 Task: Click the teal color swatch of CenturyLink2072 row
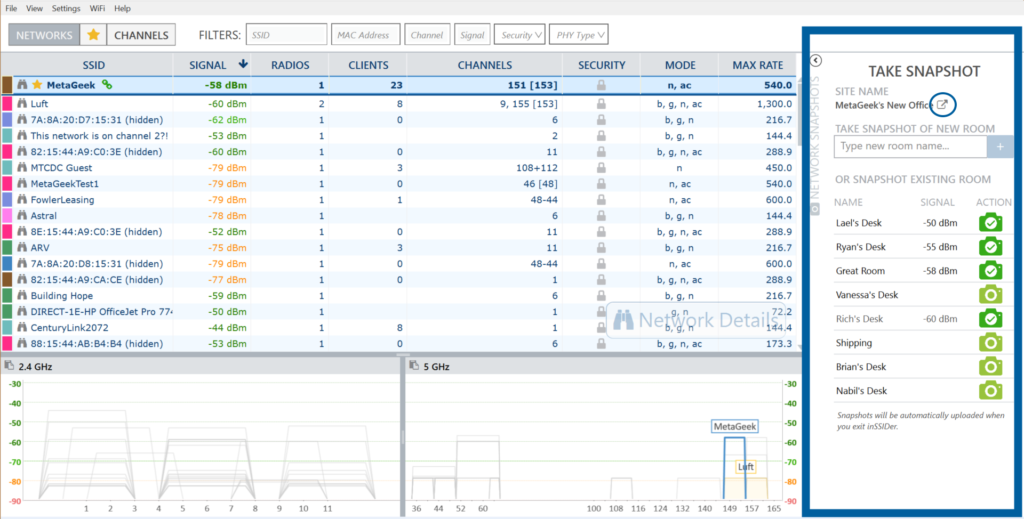point(7,328)
